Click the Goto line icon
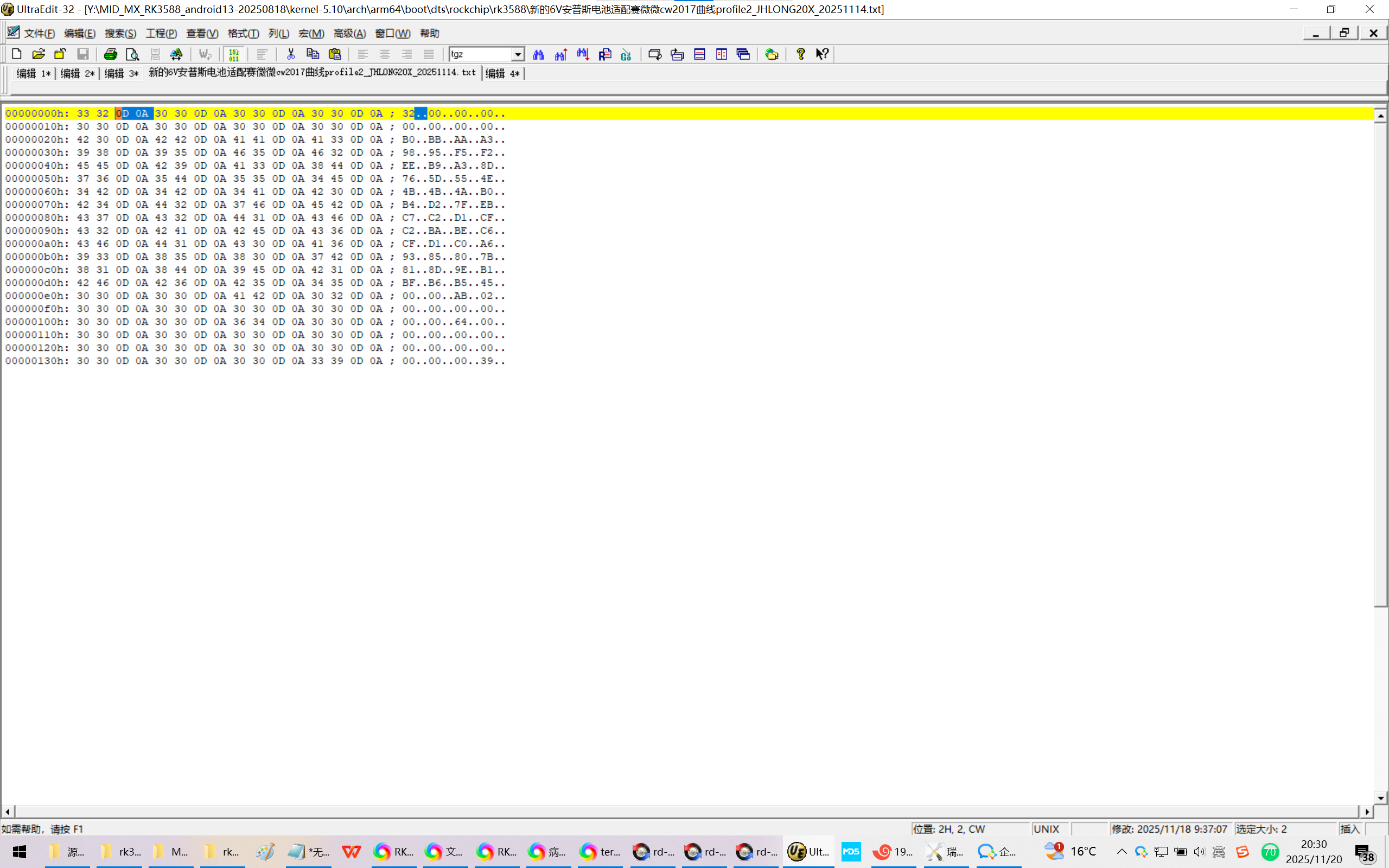 (626, 54)
